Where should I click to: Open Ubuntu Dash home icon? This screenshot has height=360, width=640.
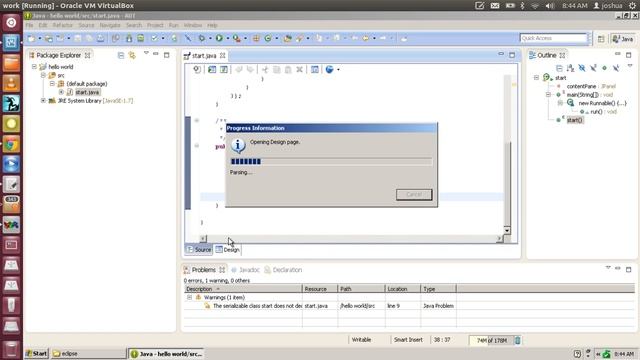pos(11,22)
